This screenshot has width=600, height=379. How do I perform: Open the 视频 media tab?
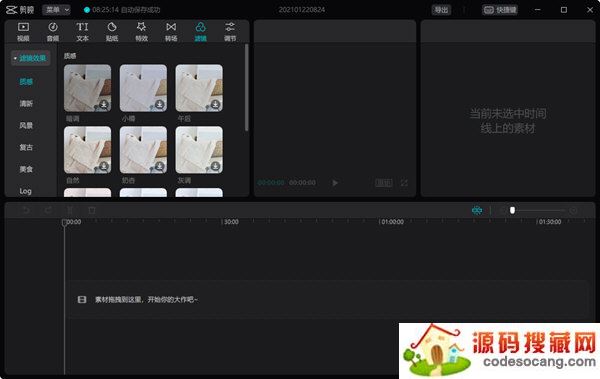[x=23, y=31]
